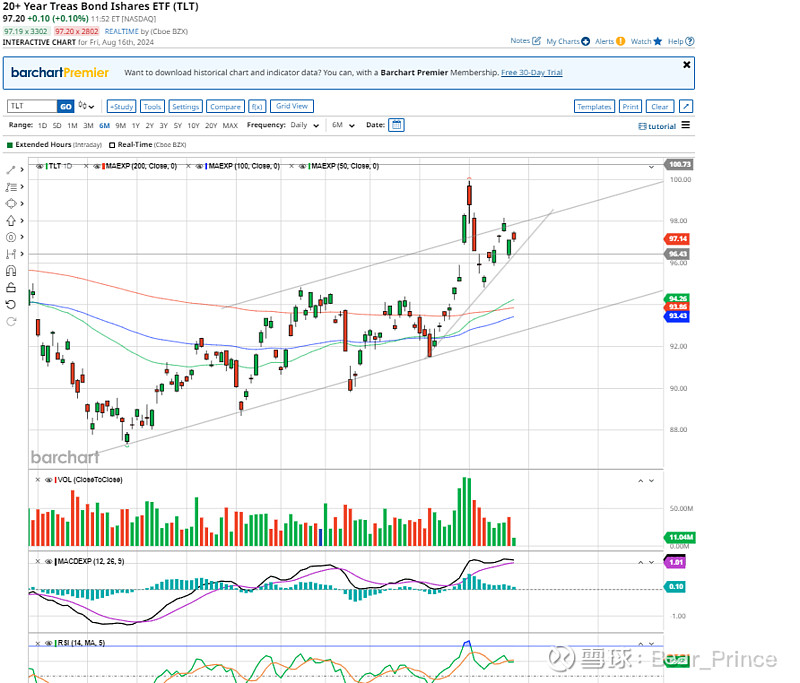Viewport: 800px width, 683px height.
Task: Hide the MAEXP 200 moving average
Action: click(97, 166)
